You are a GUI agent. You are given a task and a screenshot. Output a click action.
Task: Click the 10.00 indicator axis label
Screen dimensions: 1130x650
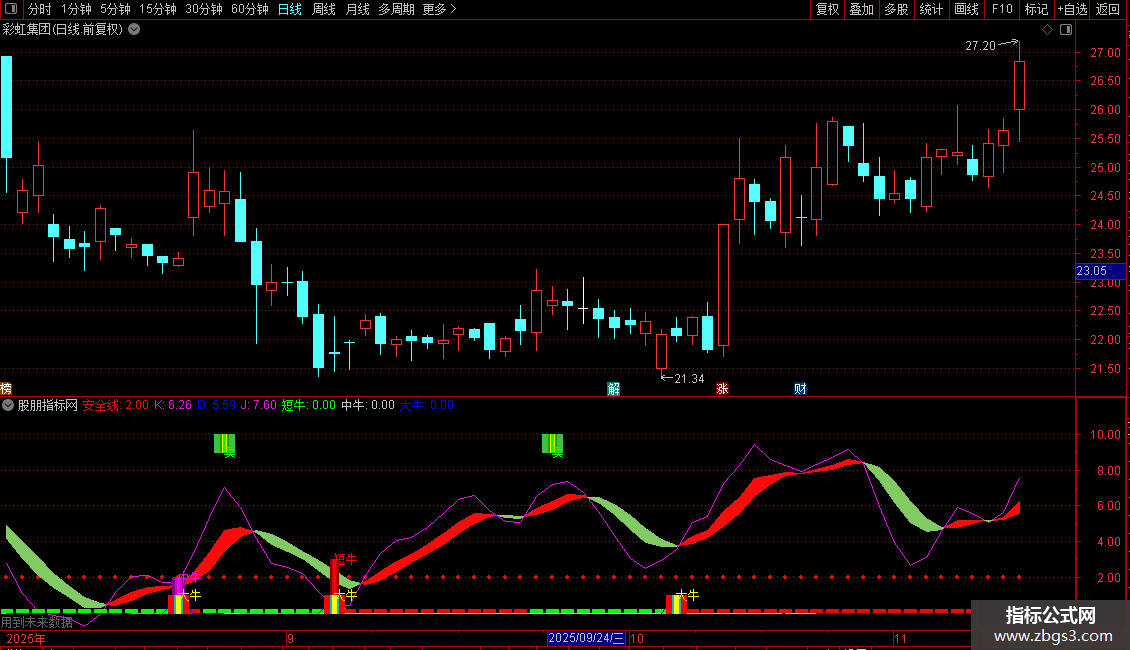pyautogui.click(x=1105, y=435)
